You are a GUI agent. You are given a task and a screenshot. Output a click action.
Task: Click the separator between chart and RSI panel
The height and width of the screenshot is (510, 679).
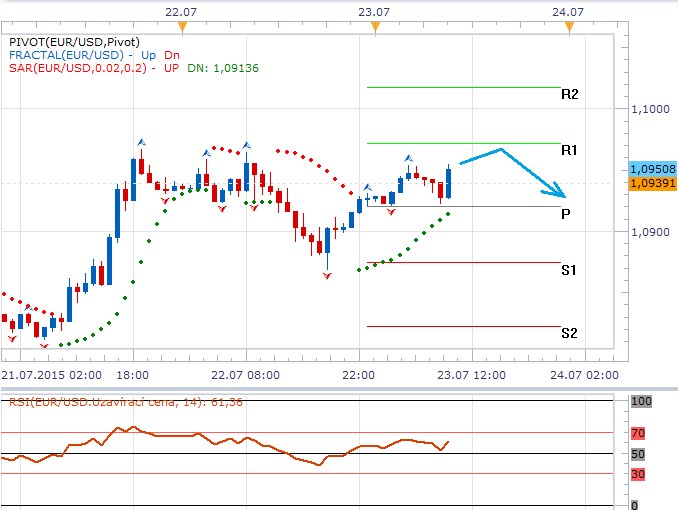pos(339,387)
